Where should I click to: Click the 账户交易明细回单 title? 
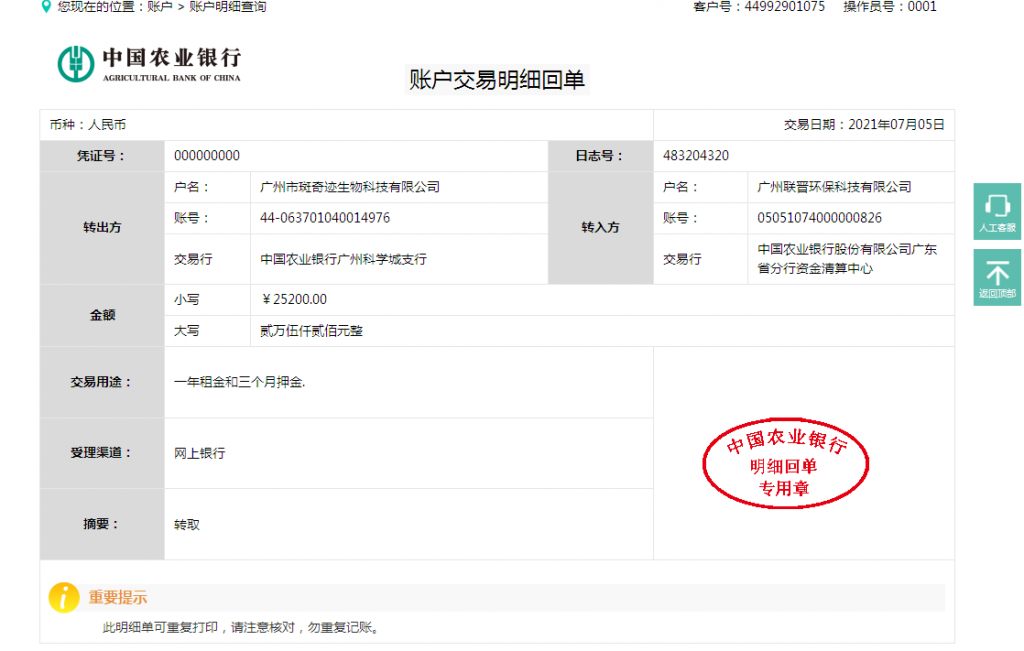click(497, 81)
